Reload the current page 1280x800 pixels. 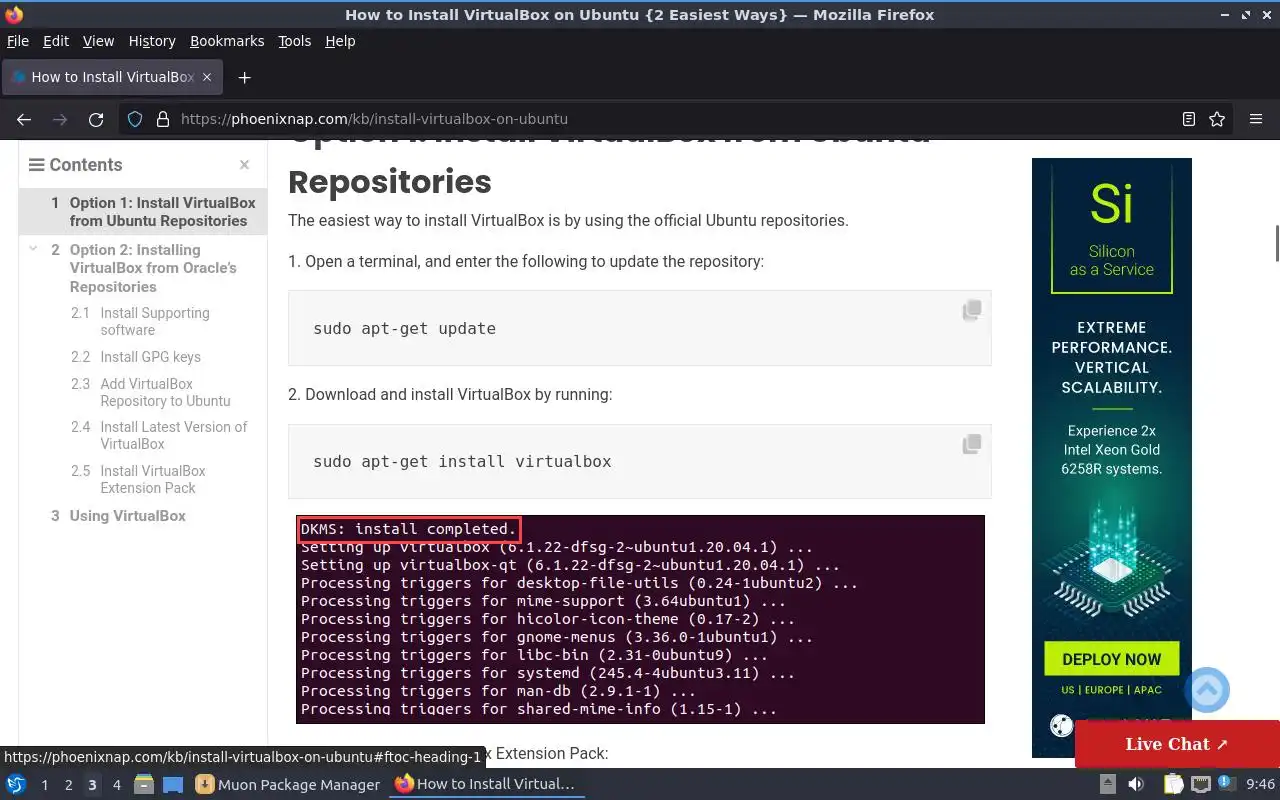96,119
